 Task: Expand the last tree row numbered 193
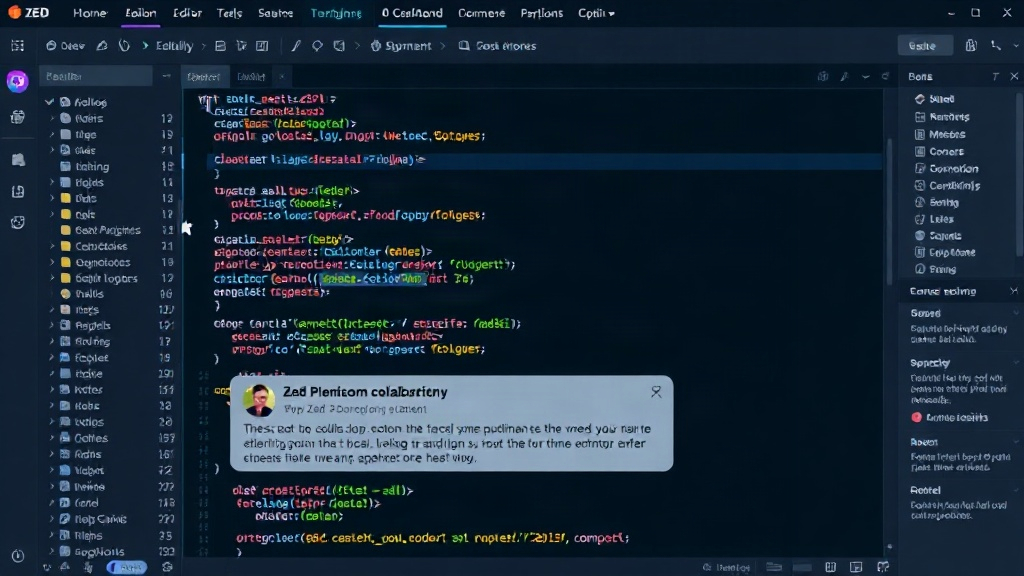tap(52, 551)
